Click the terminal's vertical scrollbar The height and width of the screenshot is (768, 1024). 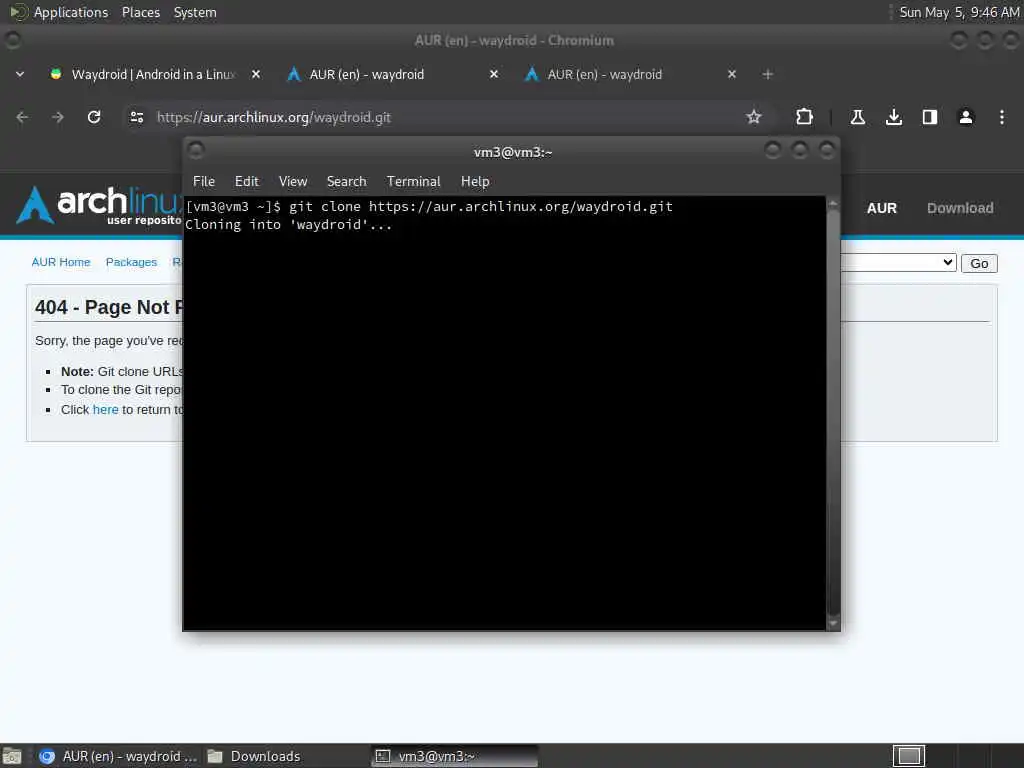coord(833,413)
